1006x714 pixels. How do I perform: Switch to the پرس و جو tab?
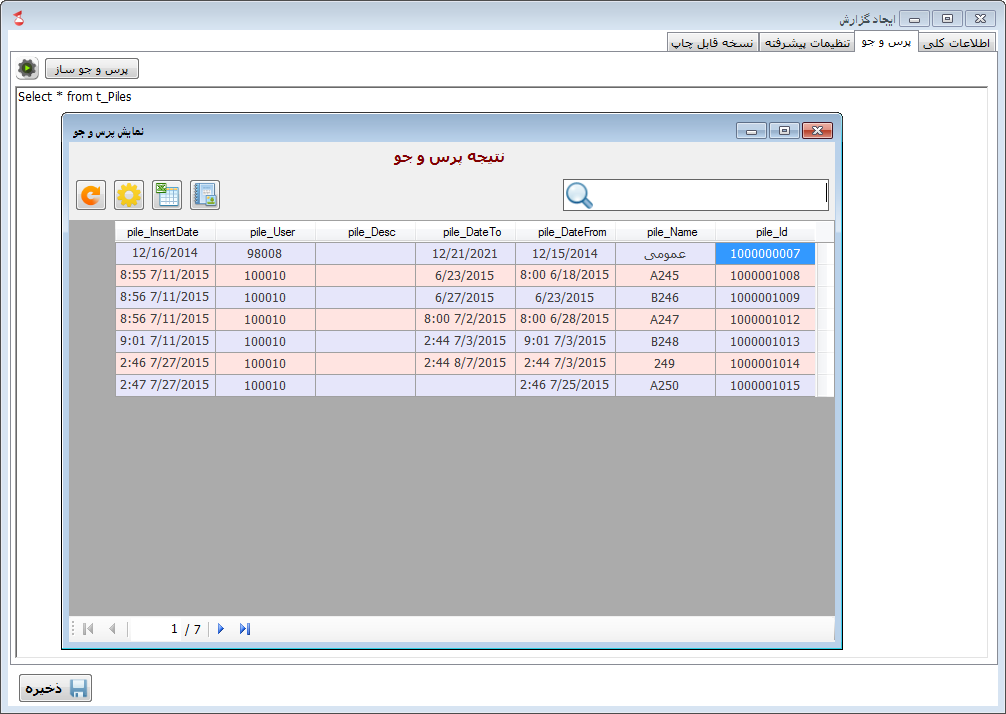[886, 42]
